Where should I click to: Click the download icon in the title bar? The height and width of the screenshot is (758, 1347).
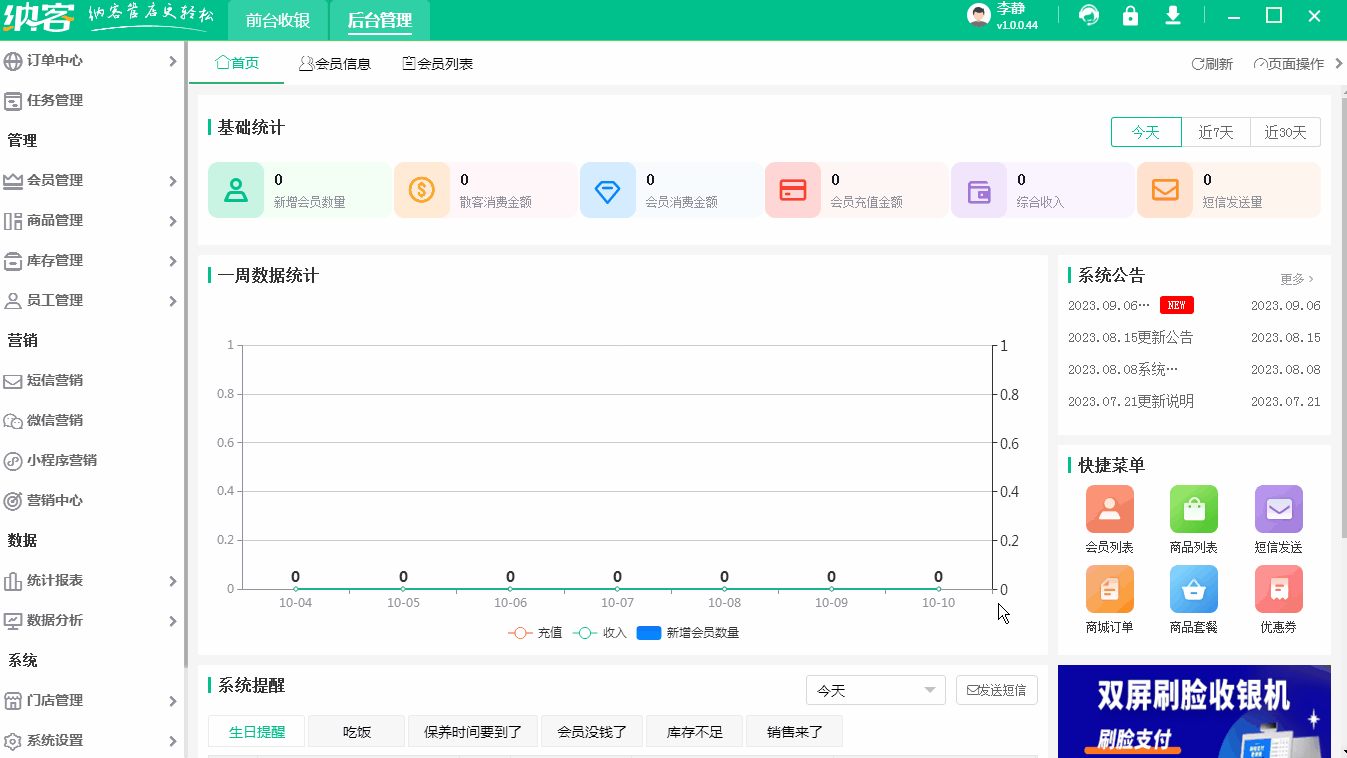point(1173,16)
